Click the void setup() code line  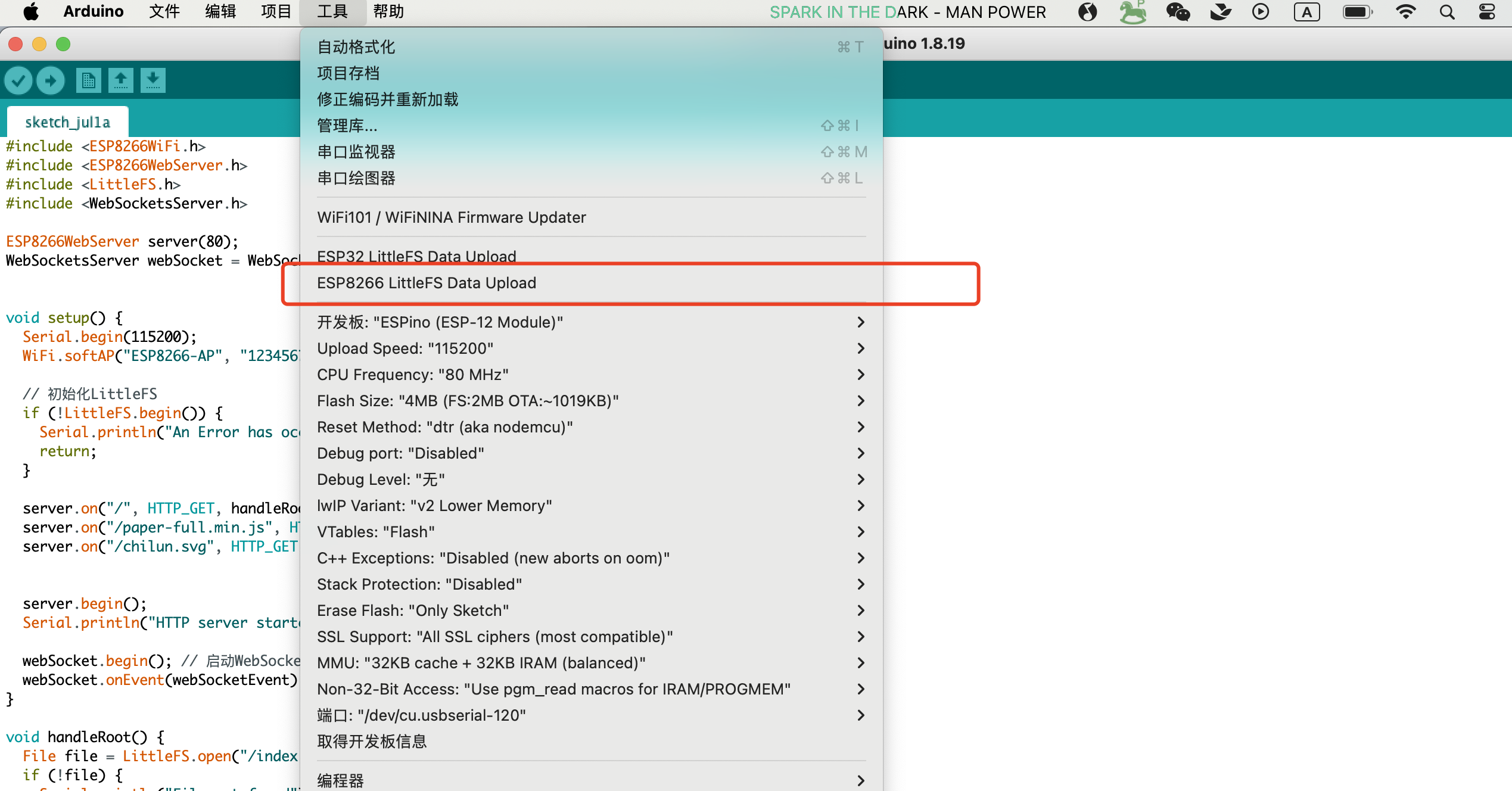pyautogui.click(x=64, y=317)
